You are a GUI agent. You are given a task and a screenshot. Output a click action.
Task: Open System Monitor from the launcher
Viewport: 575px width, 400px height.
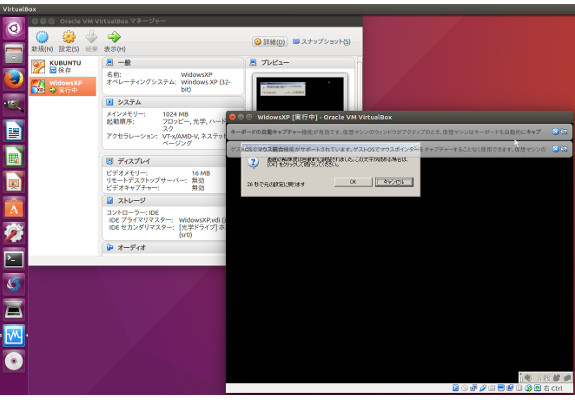pyautogui.click(x=14, y=335)
